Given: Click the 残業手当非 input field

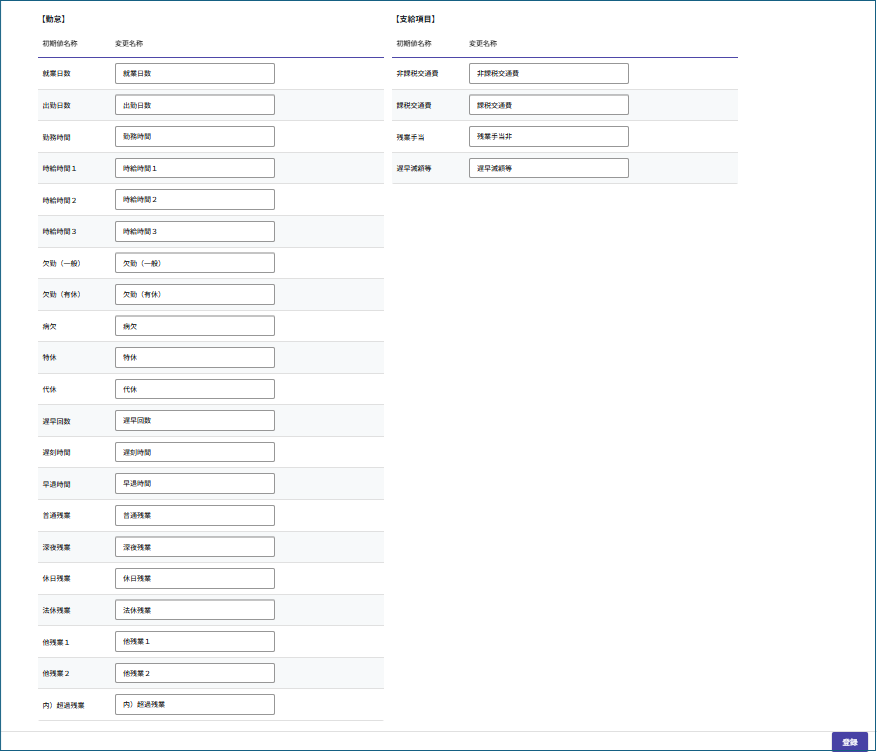Looking at the screenshot, I should (x=548, y=137).
